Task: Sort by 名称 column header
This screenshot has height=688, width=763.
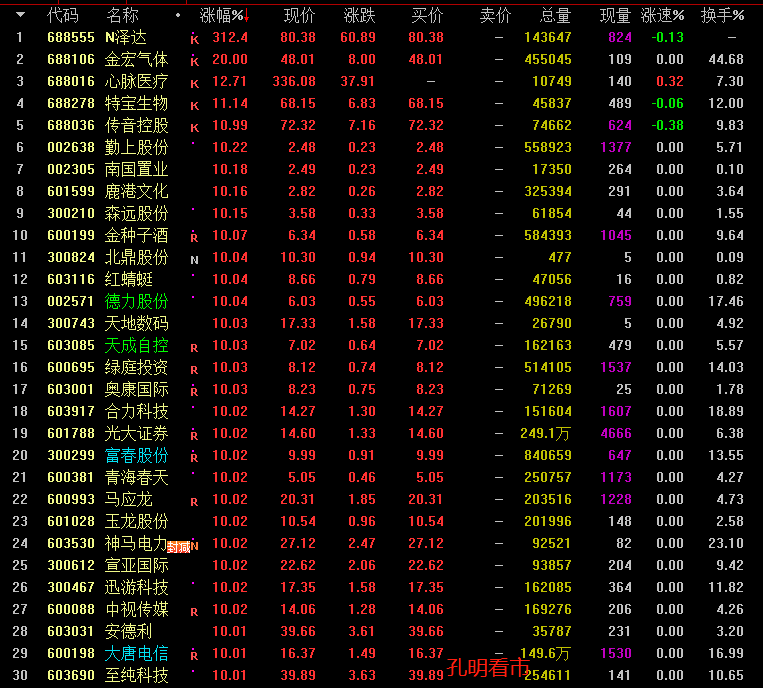Action: [x=122, y=16]
